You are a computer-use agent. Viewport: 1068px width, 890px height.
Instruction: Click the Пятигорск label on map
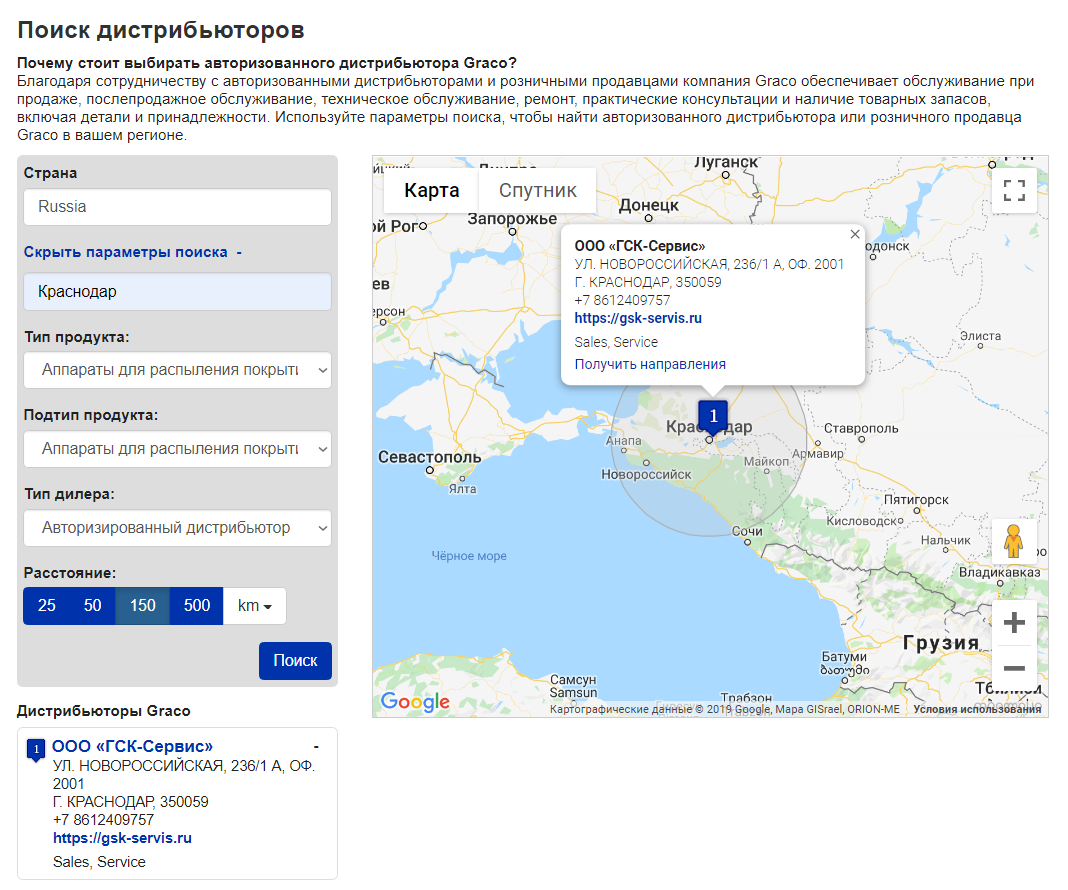[x=915, y=499]
